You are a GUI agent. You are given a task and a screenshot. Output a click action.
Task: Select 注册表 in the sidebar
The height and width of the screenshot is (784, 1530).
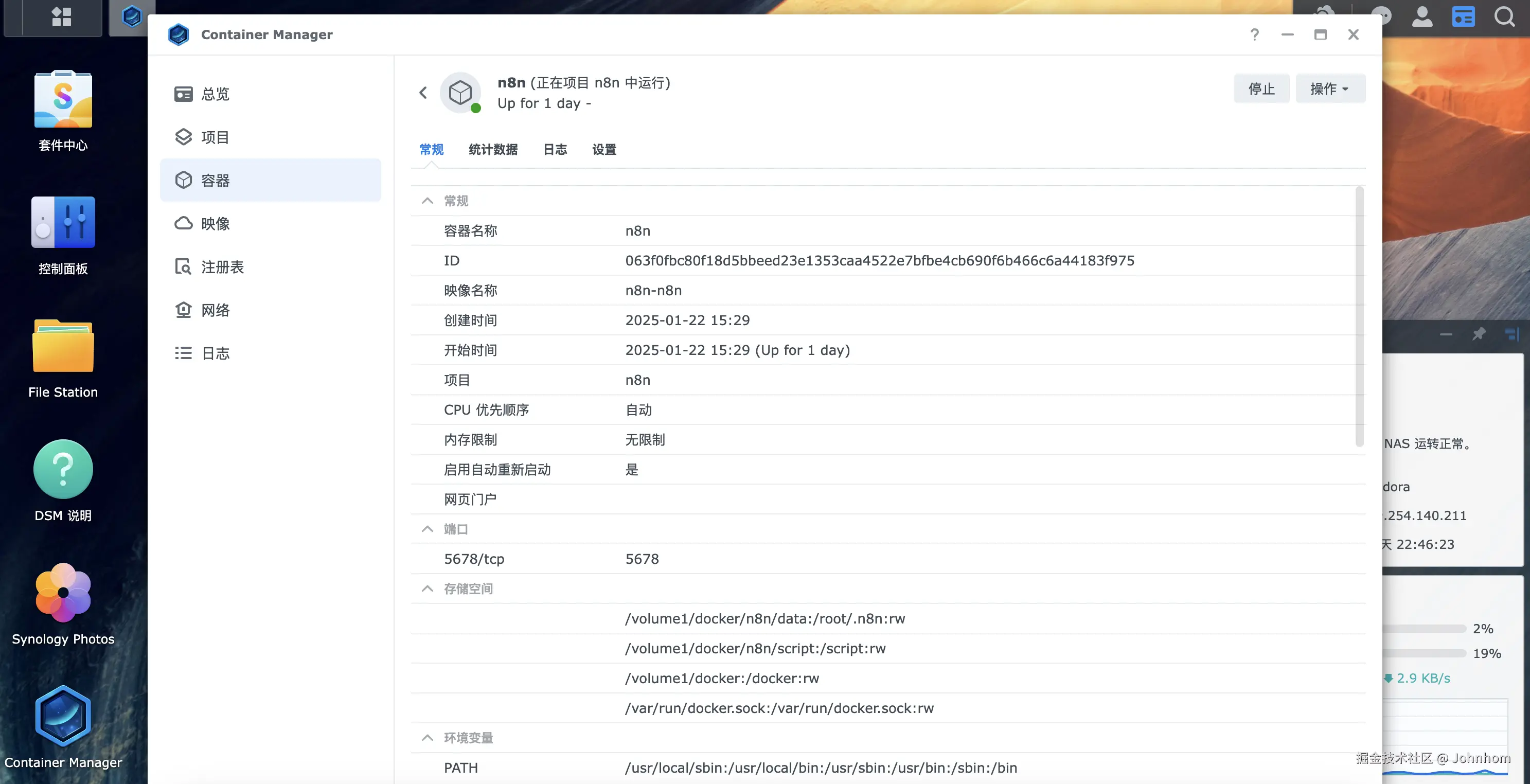[222, 268]
